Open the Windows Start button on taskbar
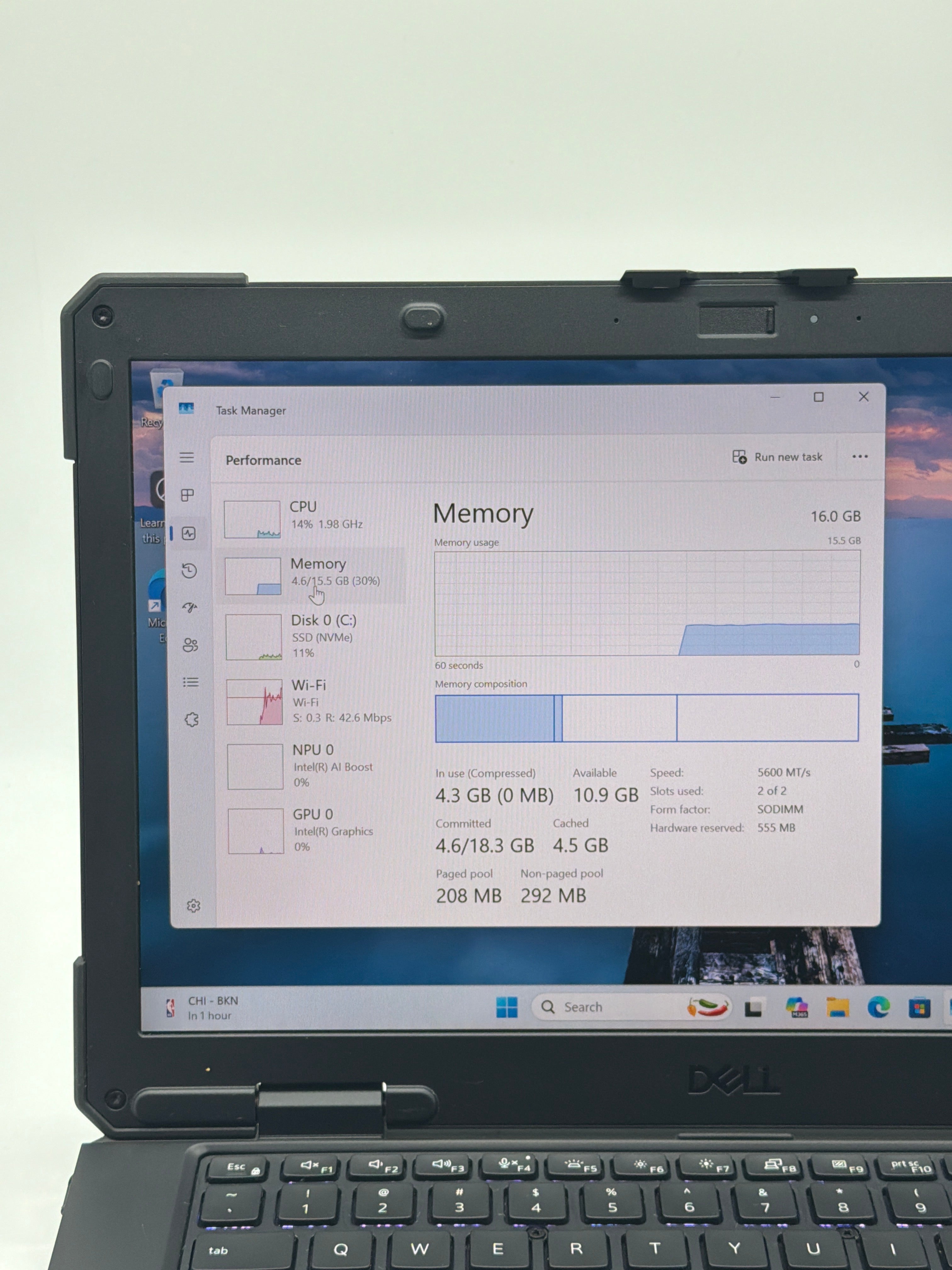The height and width of the screenshot is (1270, 952). pyautogui.click(x=507, y=1007)
